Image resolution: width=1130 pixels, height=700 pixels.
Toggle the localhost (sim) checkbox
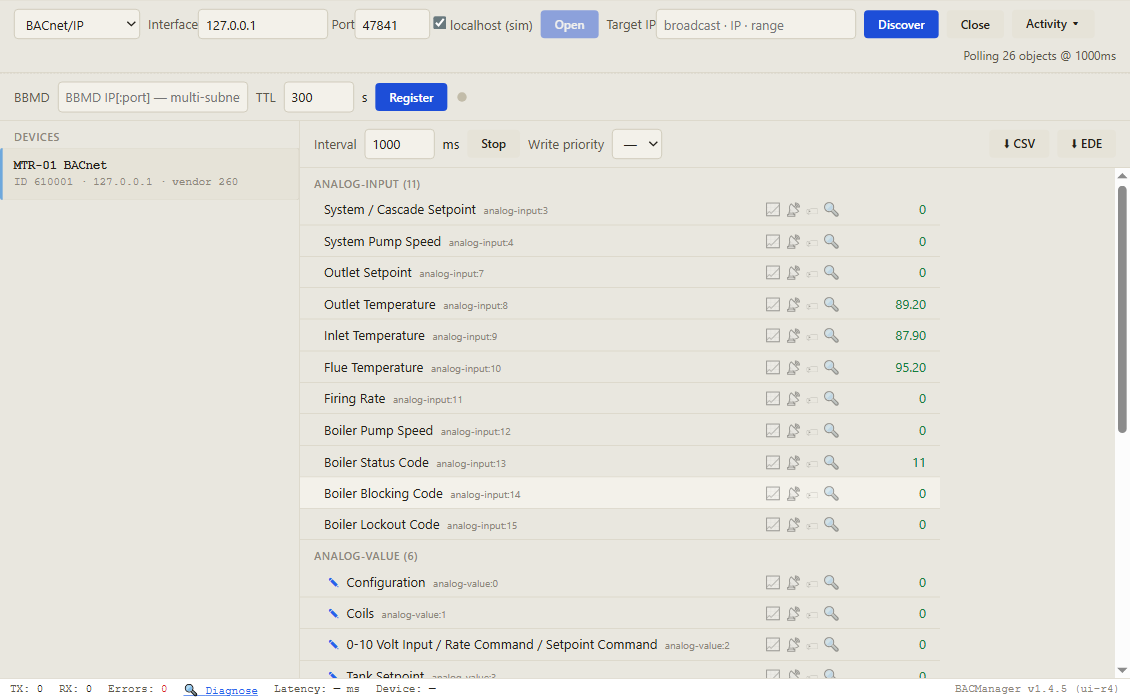[x=440, y=23]
